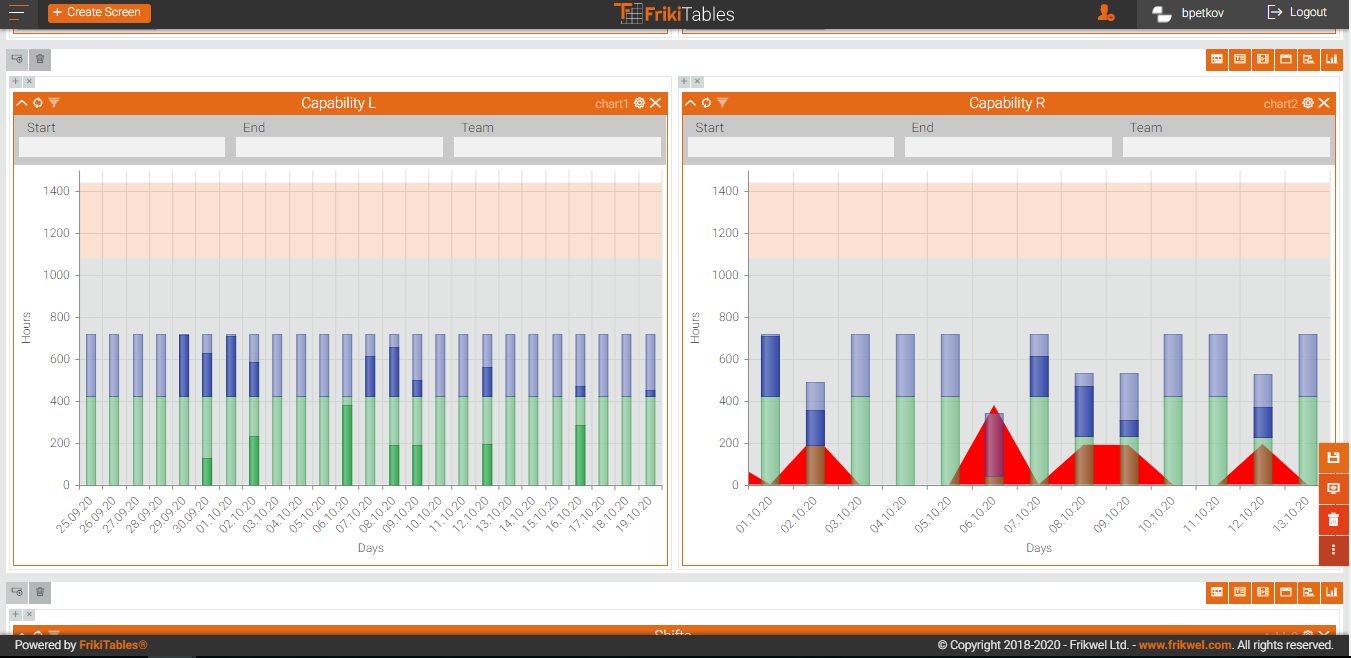Click the Team field in Capability R
The width and height of the screenshot is (1351, 658).
(1228, 147)
